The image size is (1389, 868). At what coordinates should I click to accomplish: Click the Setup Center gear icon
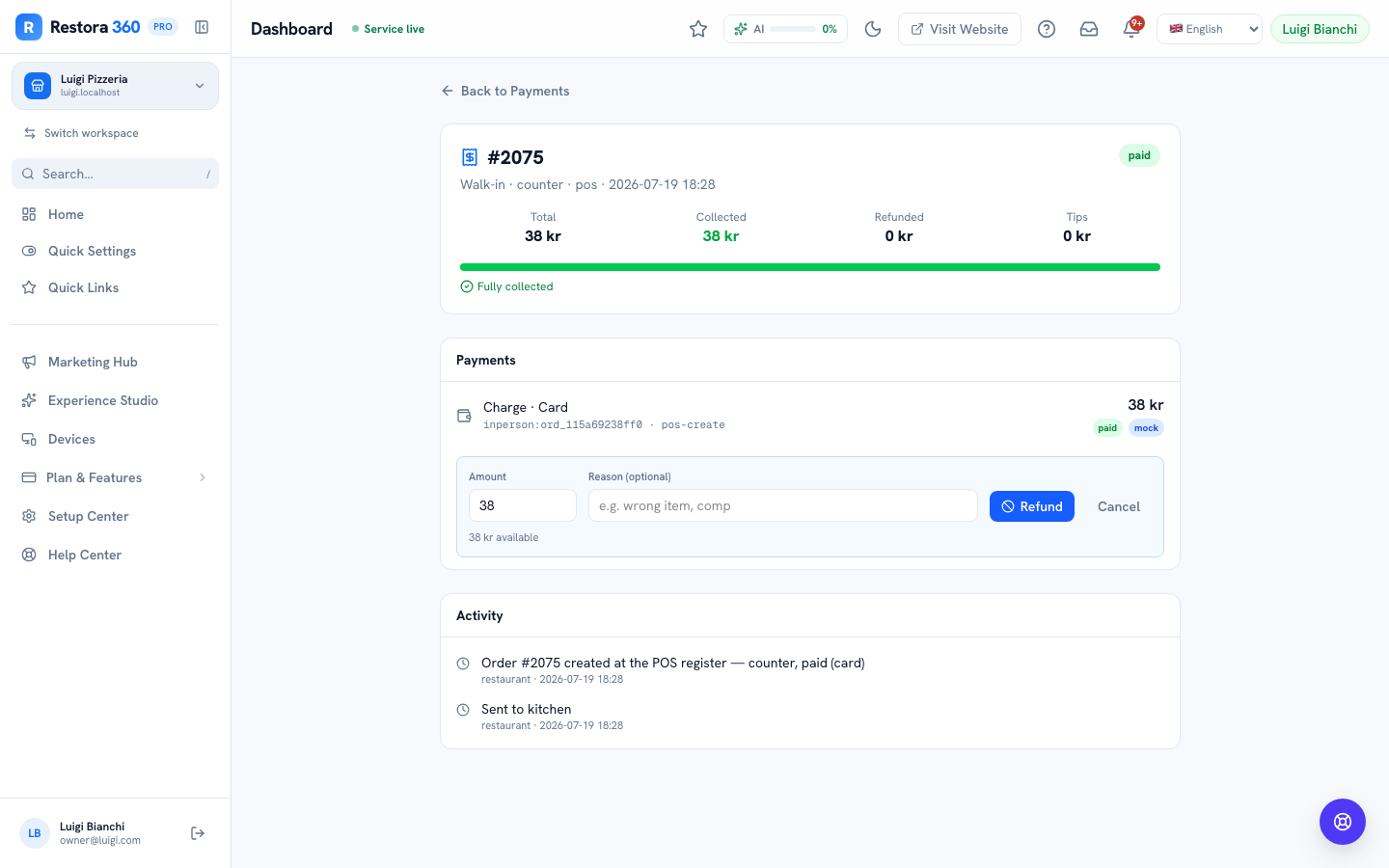29,516
